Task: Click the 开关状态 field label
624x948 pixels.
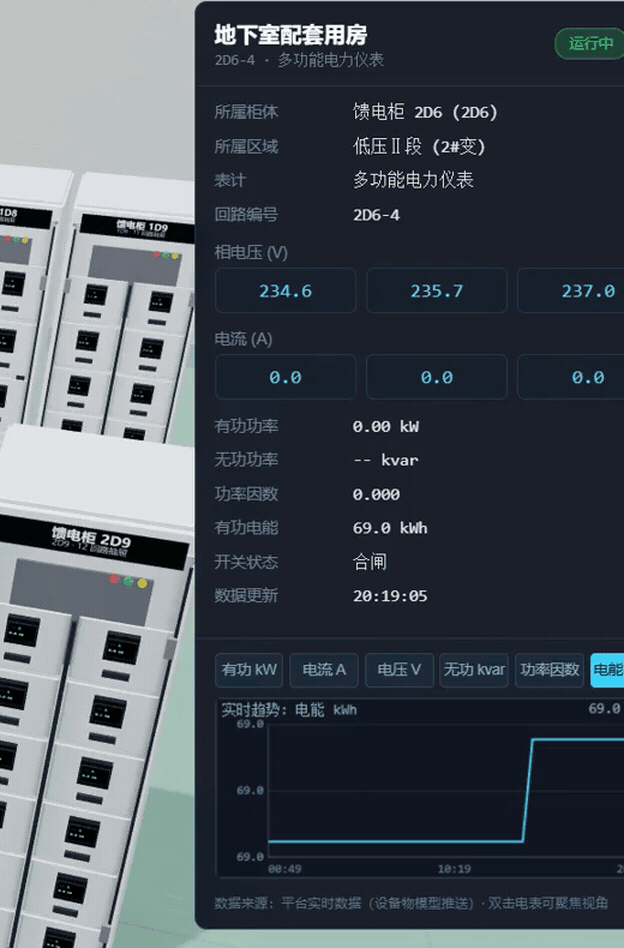Action: point(246,562)
